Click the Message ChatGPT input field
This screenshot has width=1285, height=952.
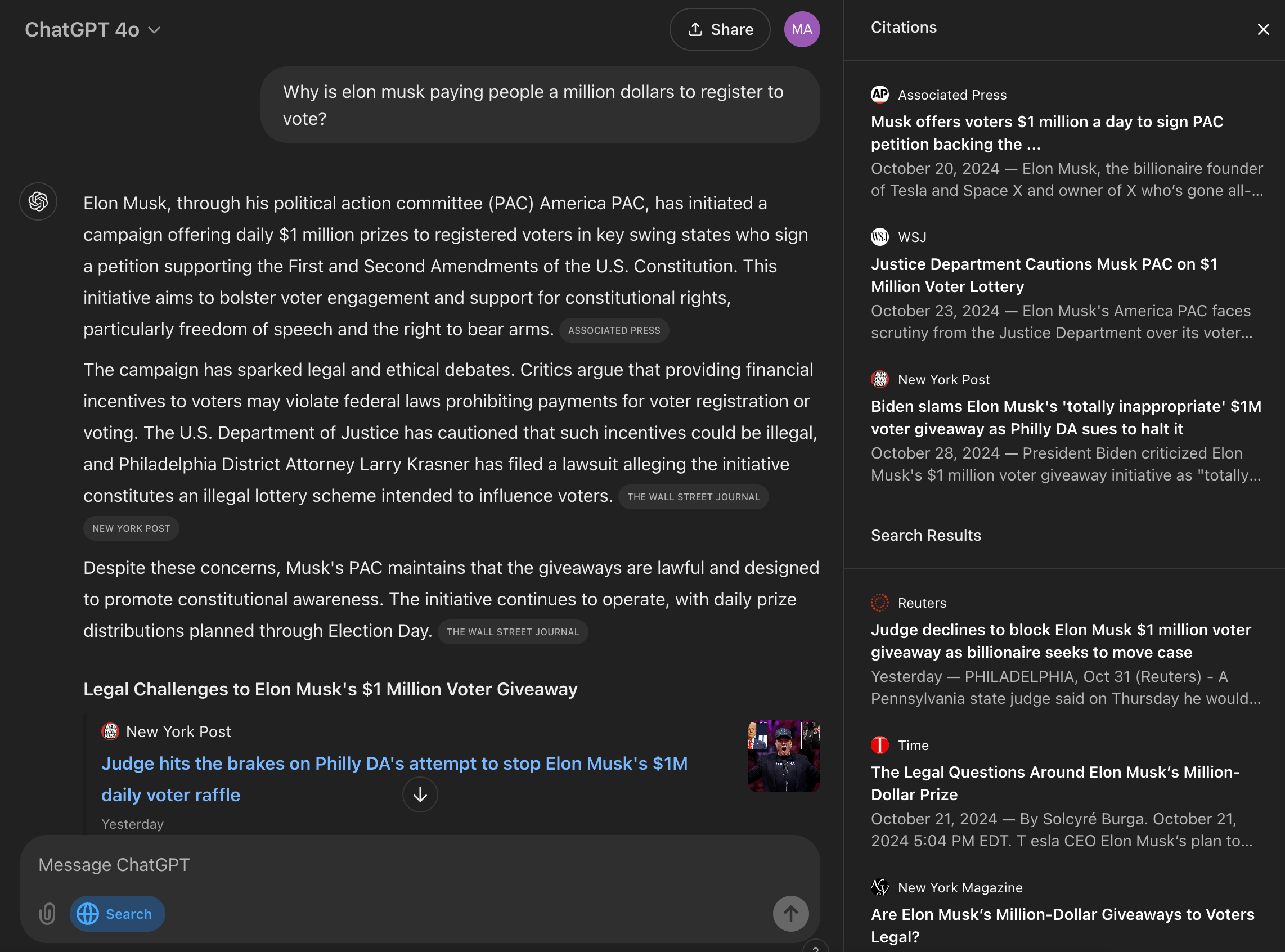tap(403, 864)
